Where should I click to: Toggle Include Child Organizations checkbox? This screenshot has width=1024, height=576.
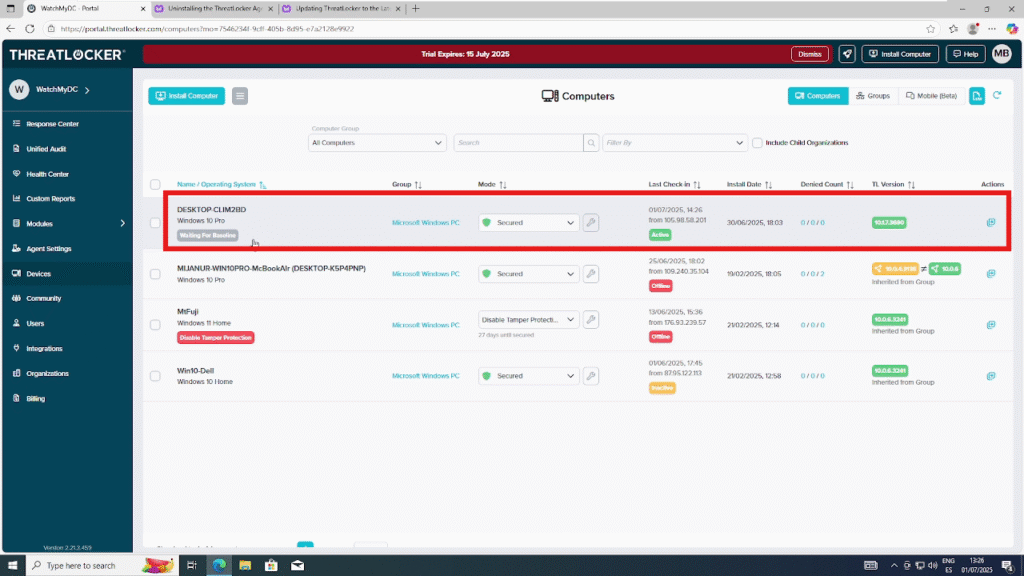757,143
